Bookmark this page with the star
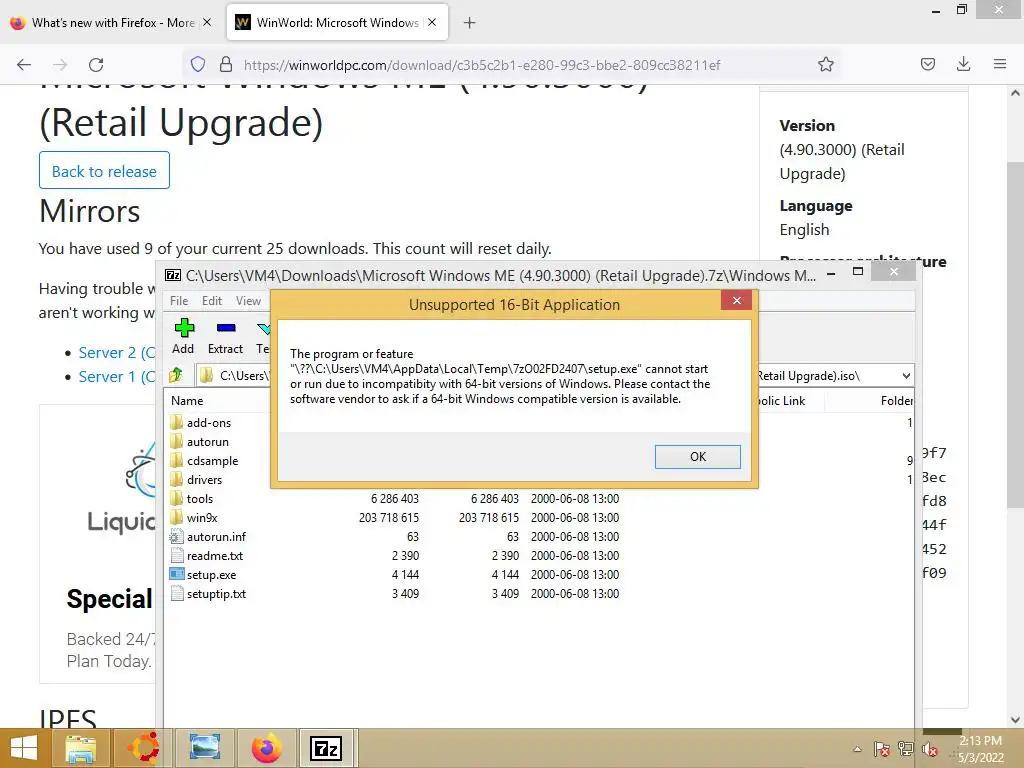 pos(825,64)
